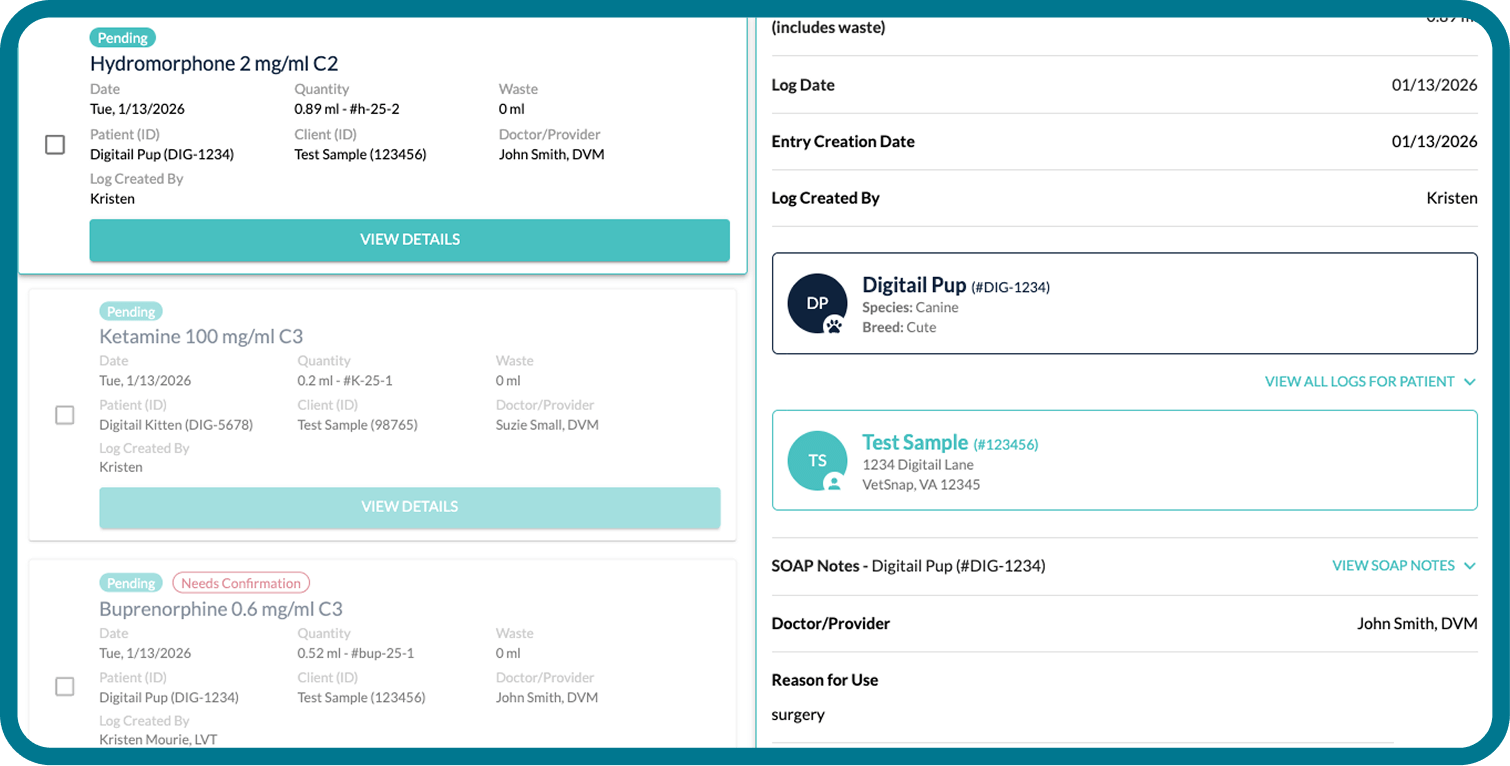Click Pending badge on Ketamine log
The width and height of the screenshot is (1510, 766).
click(x=131, y=311)
